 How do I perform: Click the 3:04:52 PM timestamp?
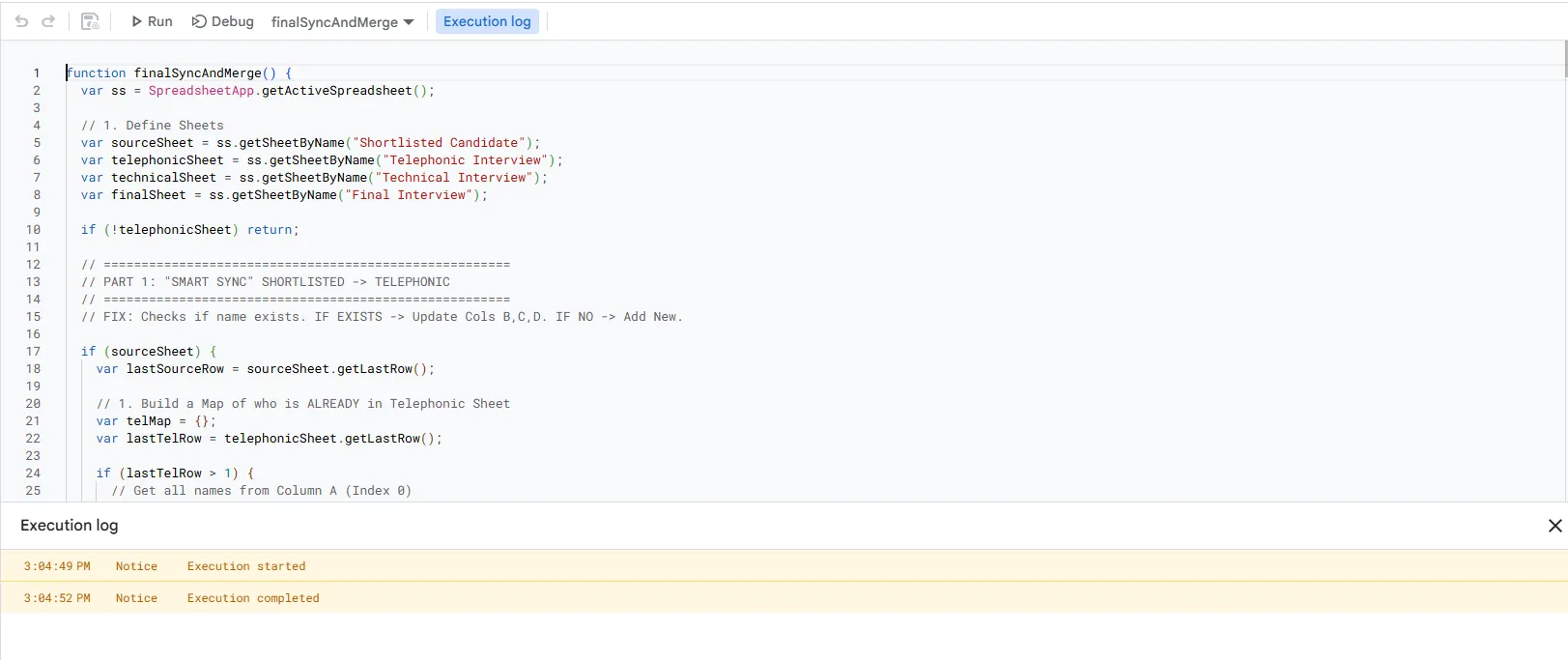point(57,598)
